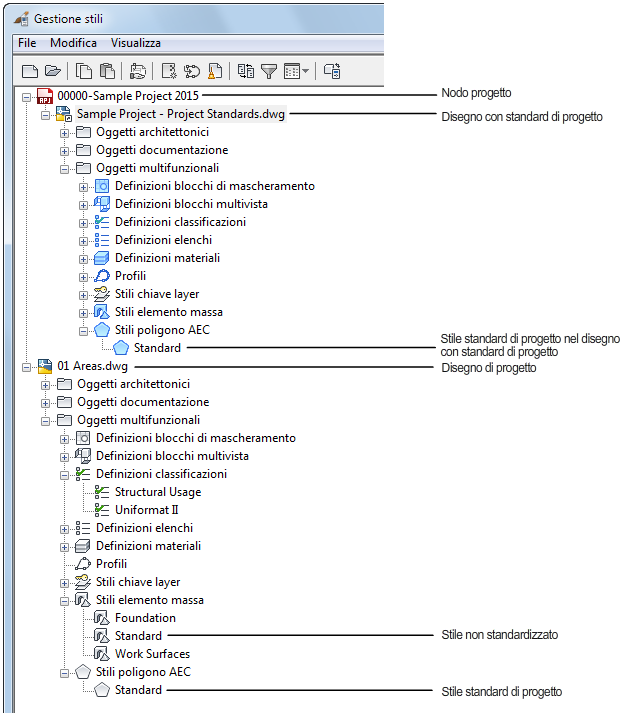The width and height of the screenshot is (642, 713).
Task: Expand Oggetti architettonici under Project Standards.dwg
Action: pos(65,133)
